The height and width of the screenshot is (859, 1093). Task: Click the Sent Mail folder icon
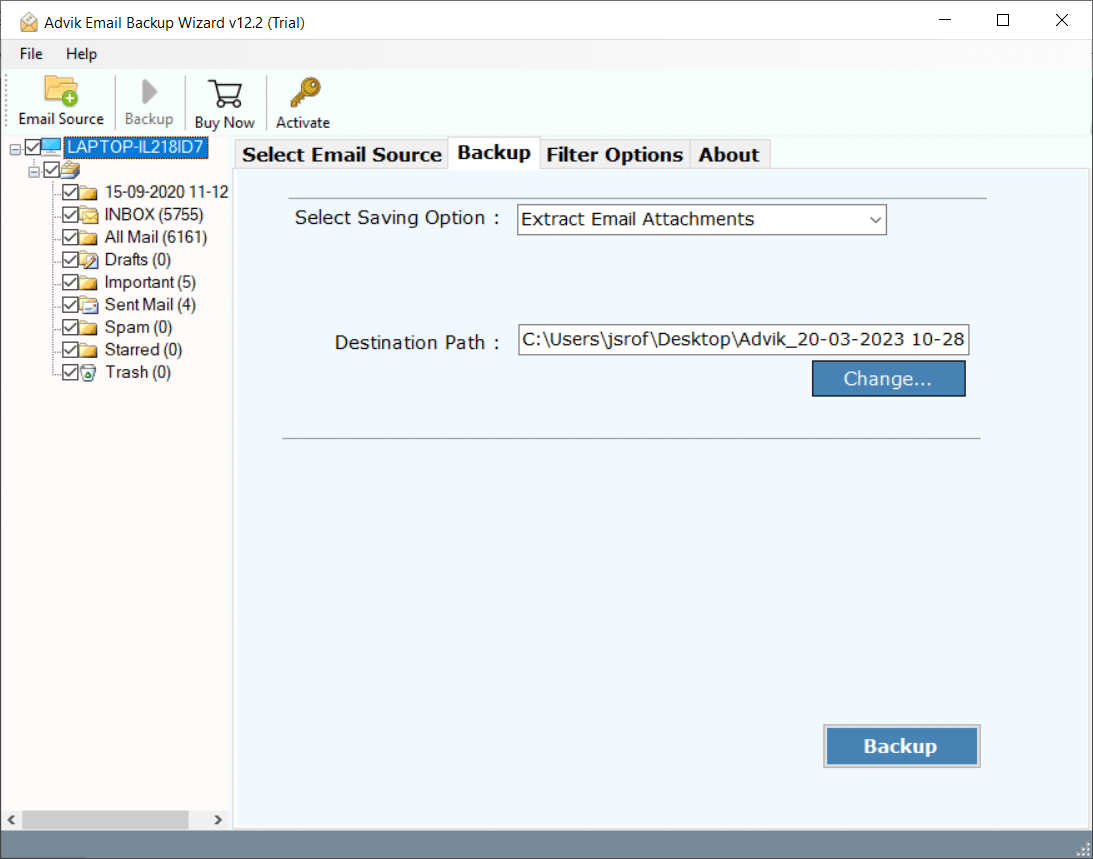coord(88,305)
